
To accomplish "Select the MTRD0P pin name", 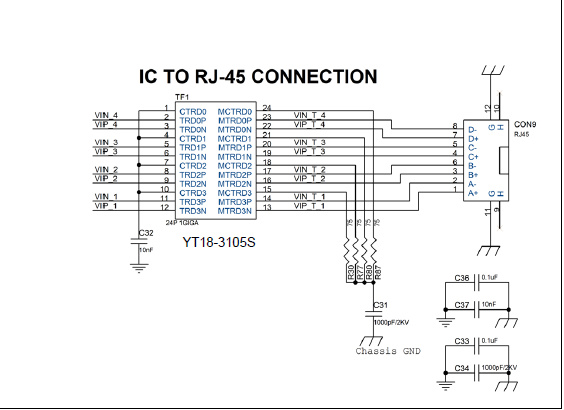I will (235, 121).
